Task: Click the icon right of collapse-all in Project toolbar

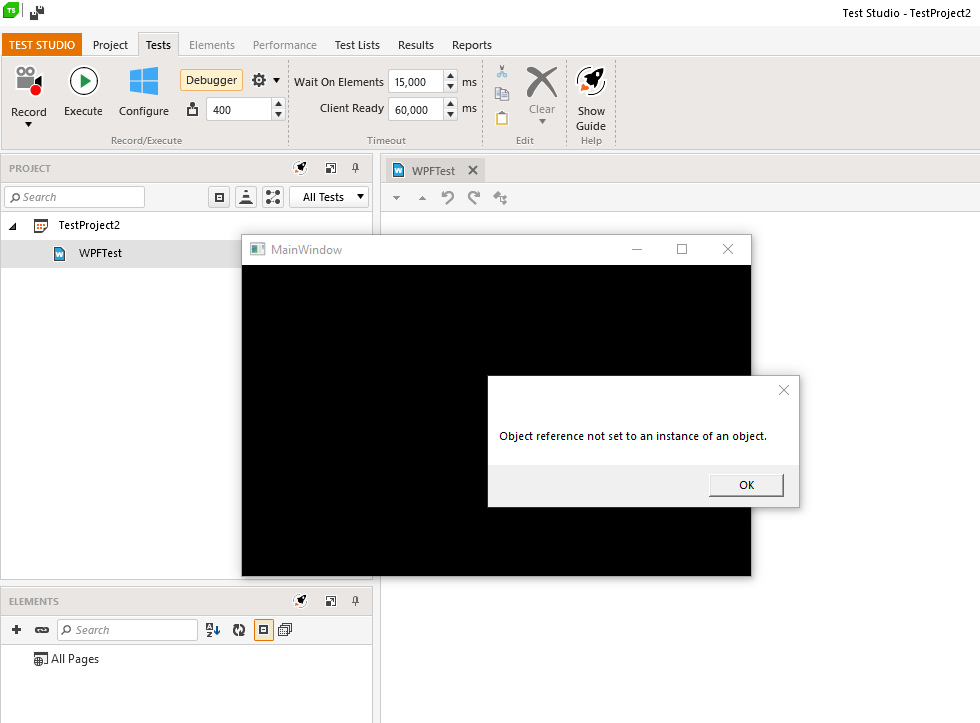Action: tap(246, 197)
